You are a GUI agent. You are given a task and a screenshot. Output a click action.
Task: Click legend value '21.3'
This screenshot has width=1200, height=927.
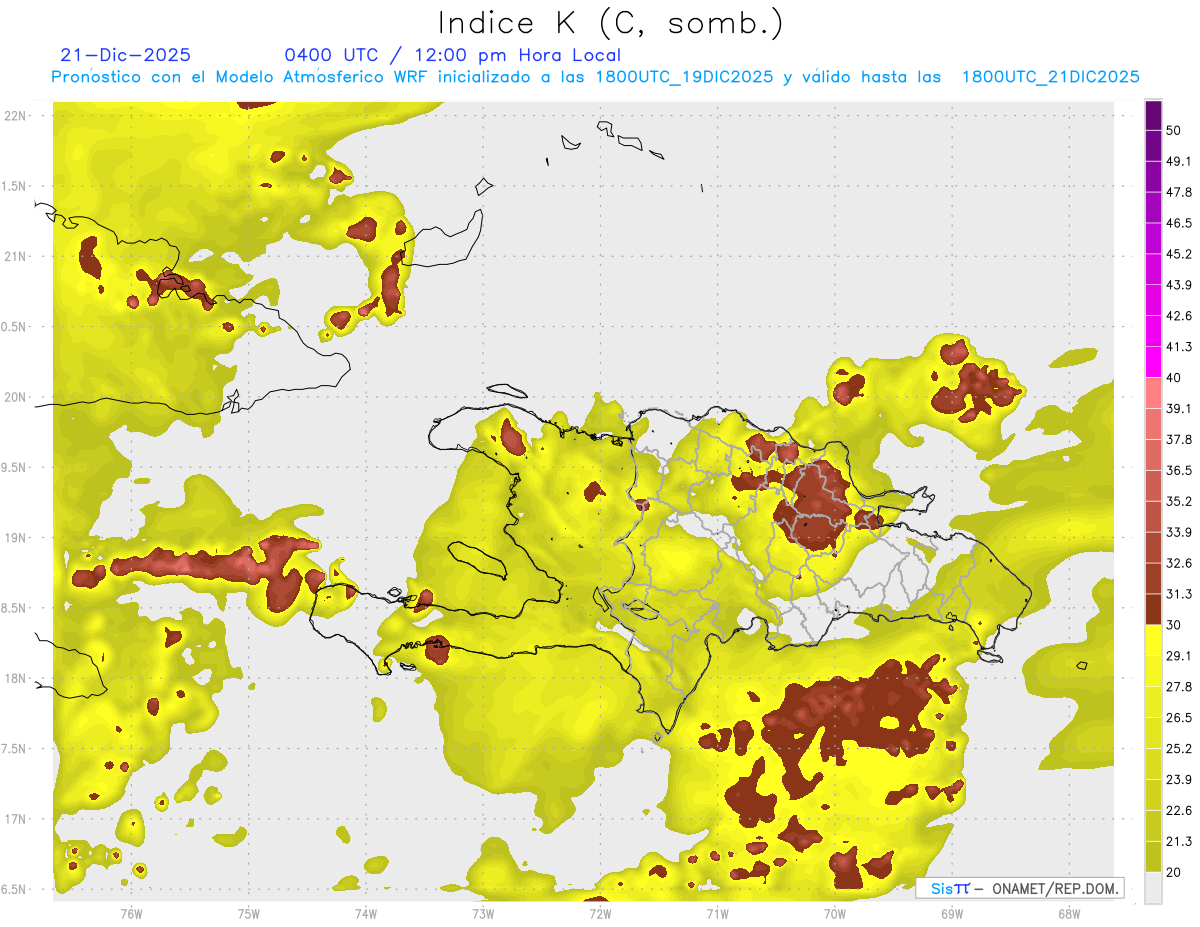[x=1179, y=842]
